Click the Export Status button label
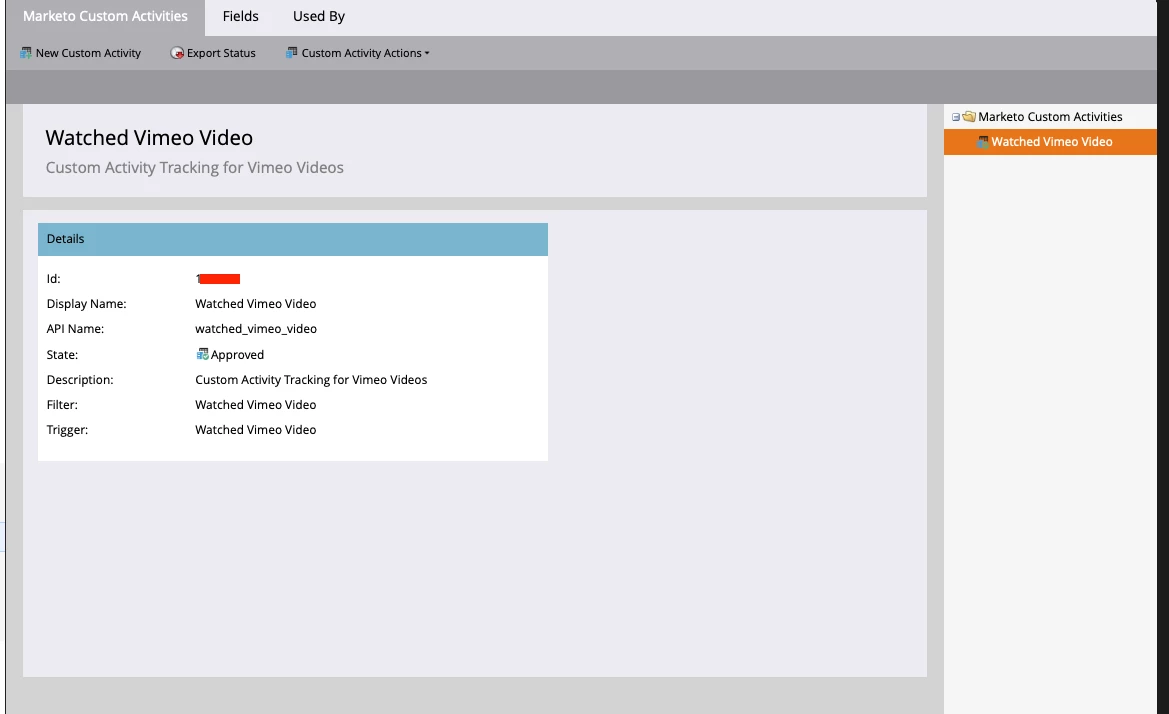This screenshot has height=714, width=1169. pyautogui.click(x=221, y=53)
